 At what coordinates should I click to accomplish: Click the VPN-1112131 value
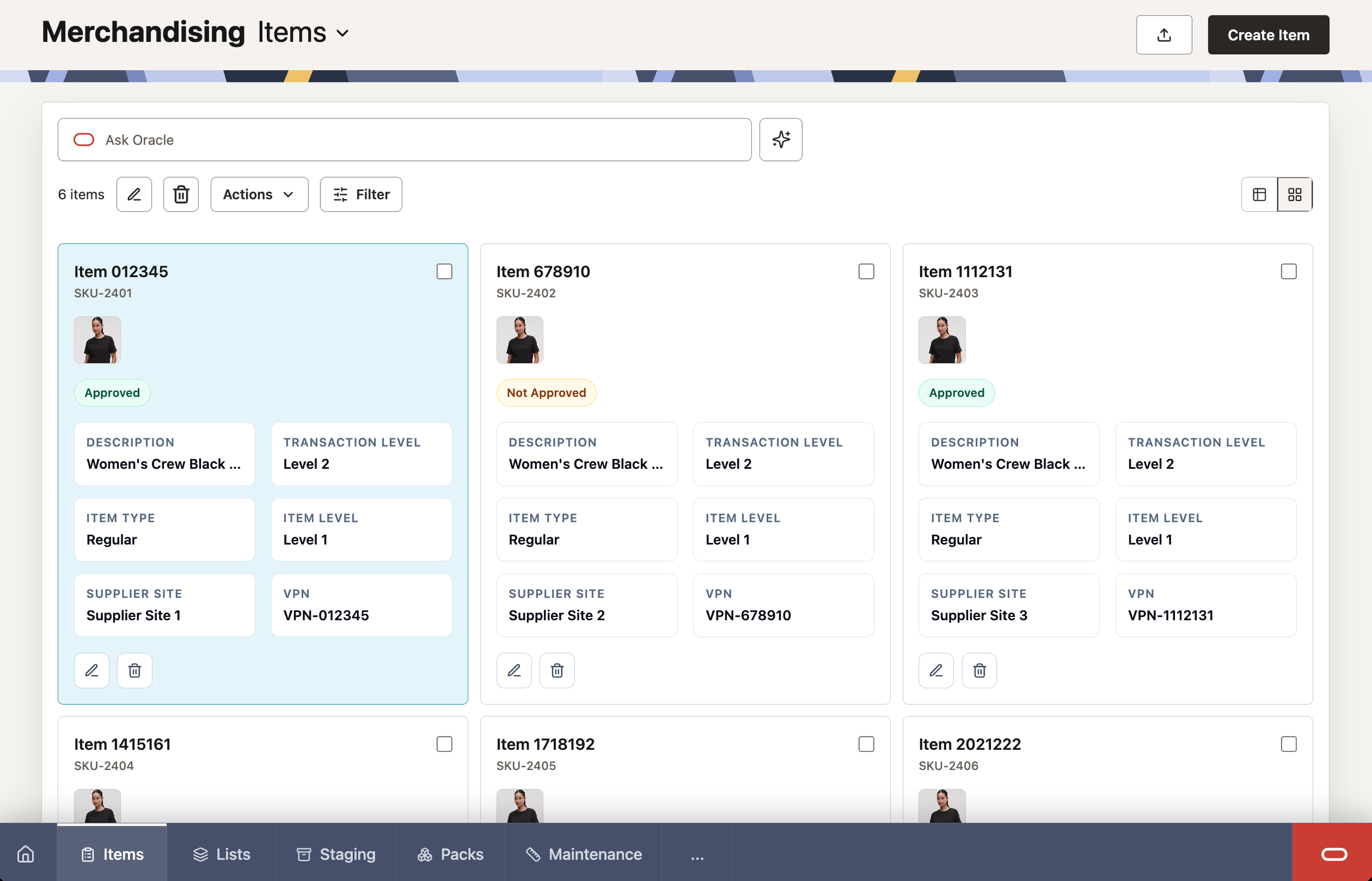coord(1170,615)
